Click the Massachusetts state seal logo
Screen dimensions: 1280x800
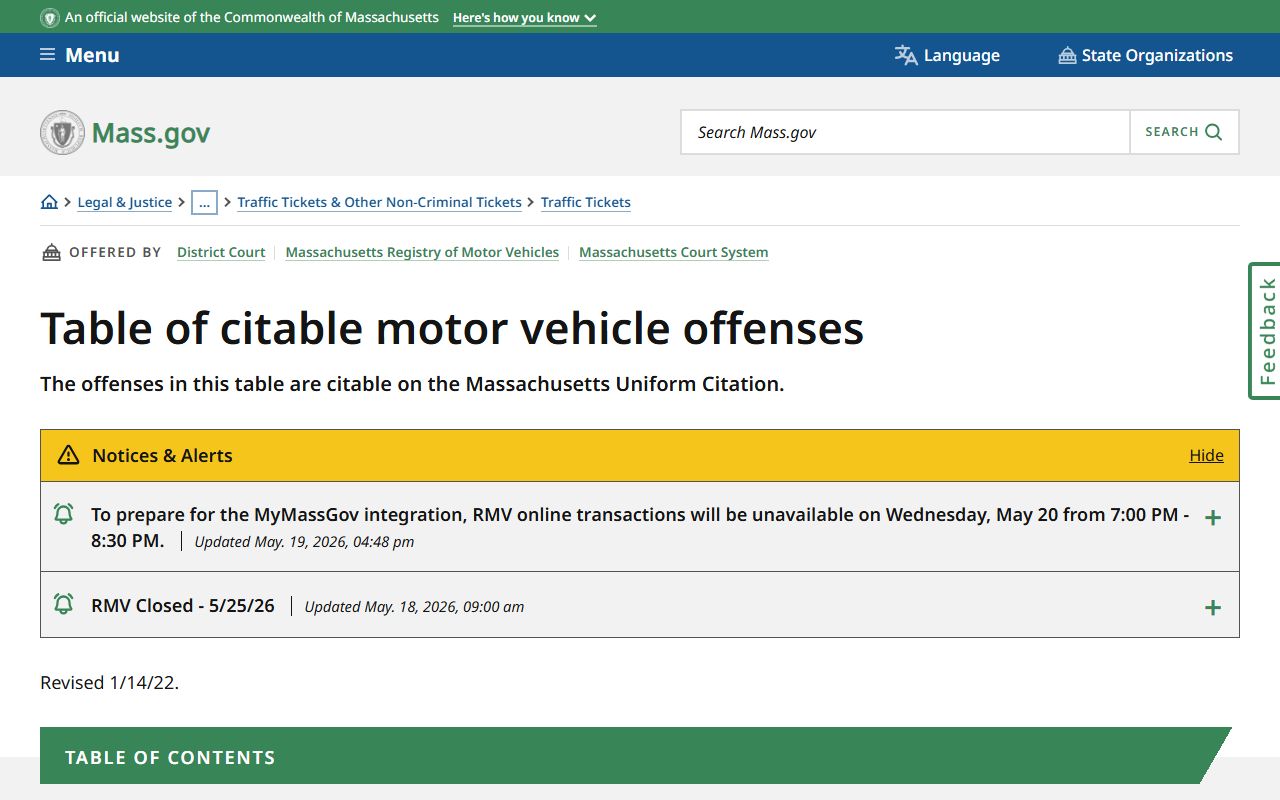[62, 132]
